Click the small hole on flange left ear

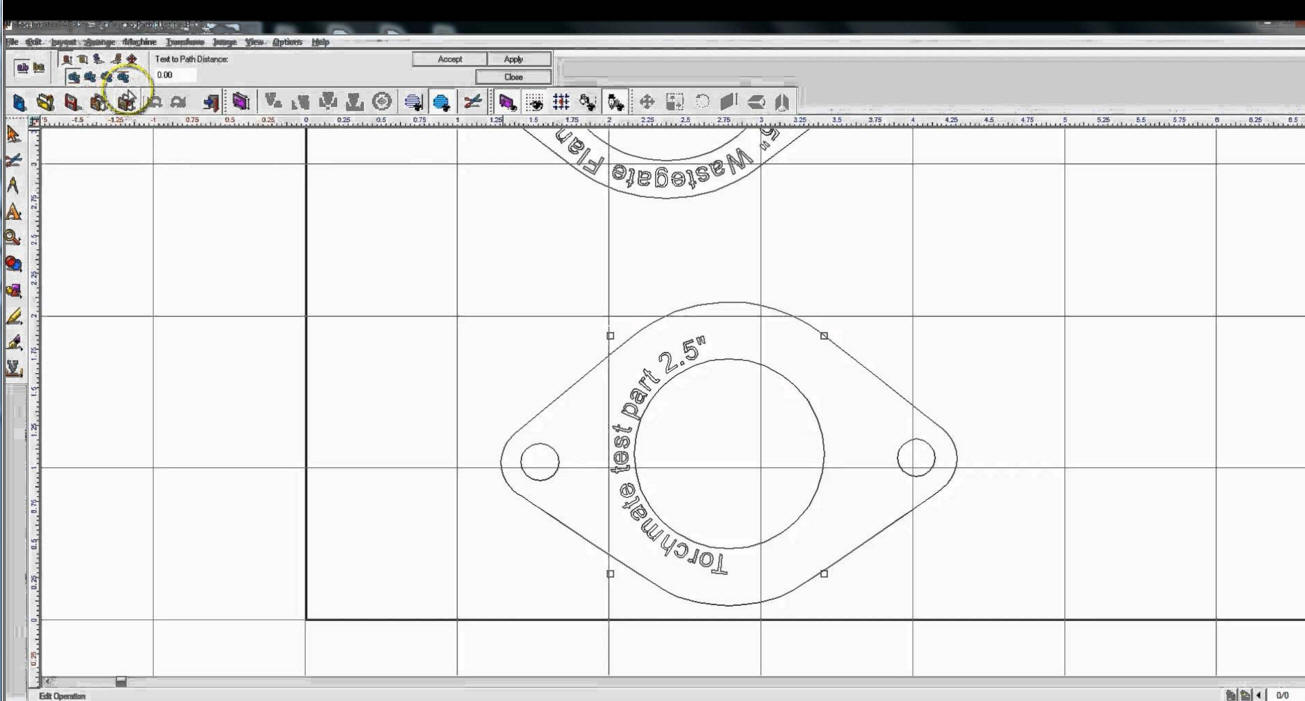coord(540,461)
